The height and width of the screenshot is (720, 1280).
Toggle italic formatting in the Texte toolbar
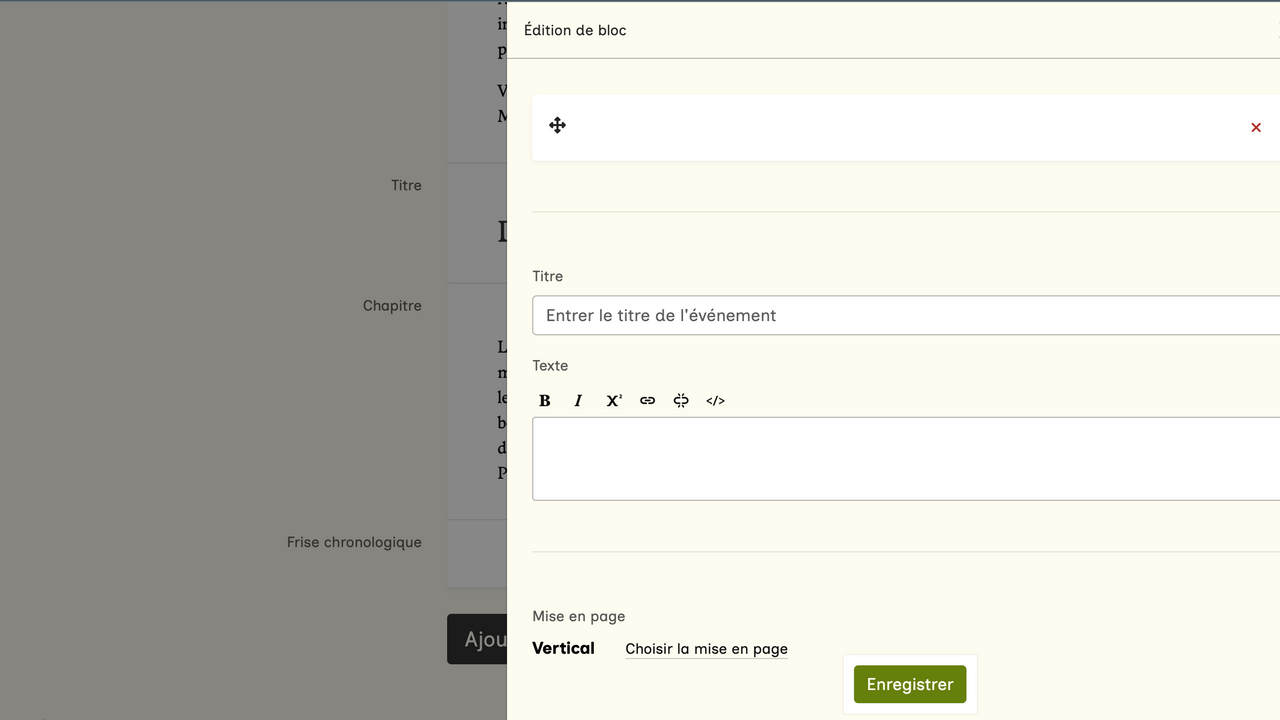coord(578,401)
